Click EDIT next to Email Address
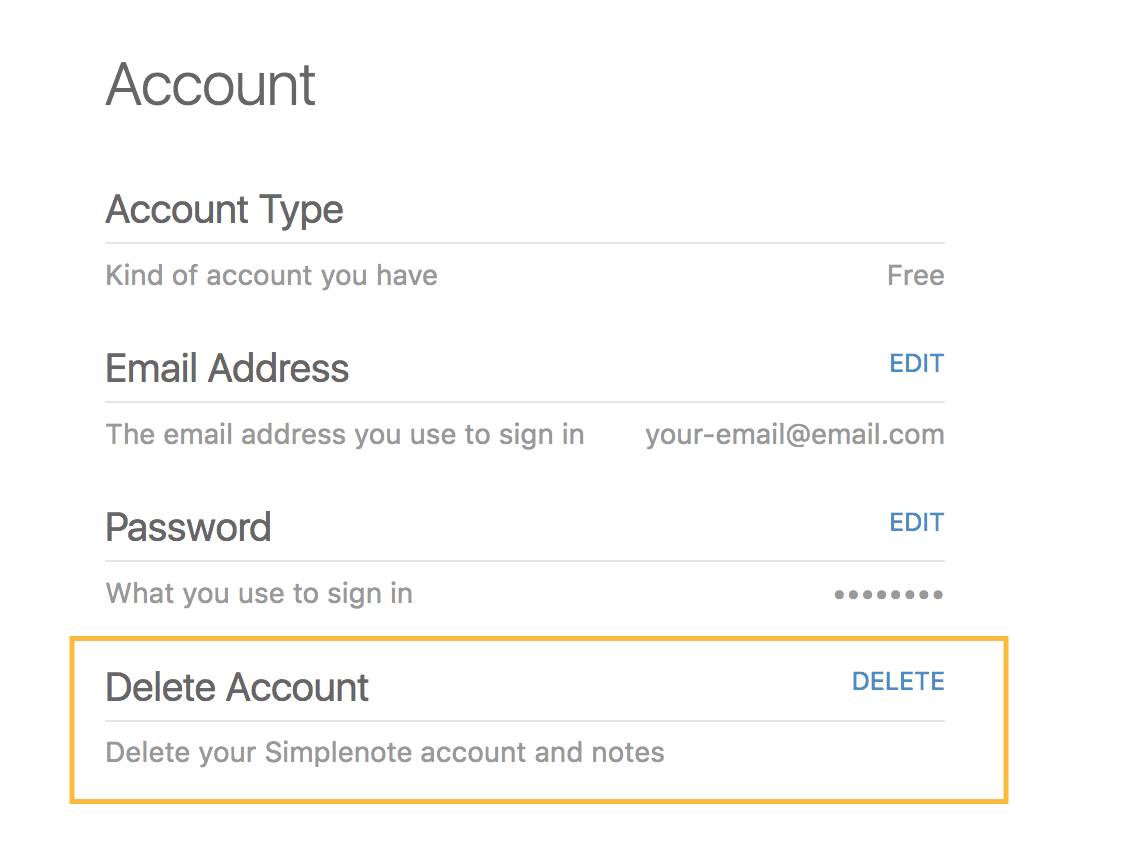 click(916, 363)
